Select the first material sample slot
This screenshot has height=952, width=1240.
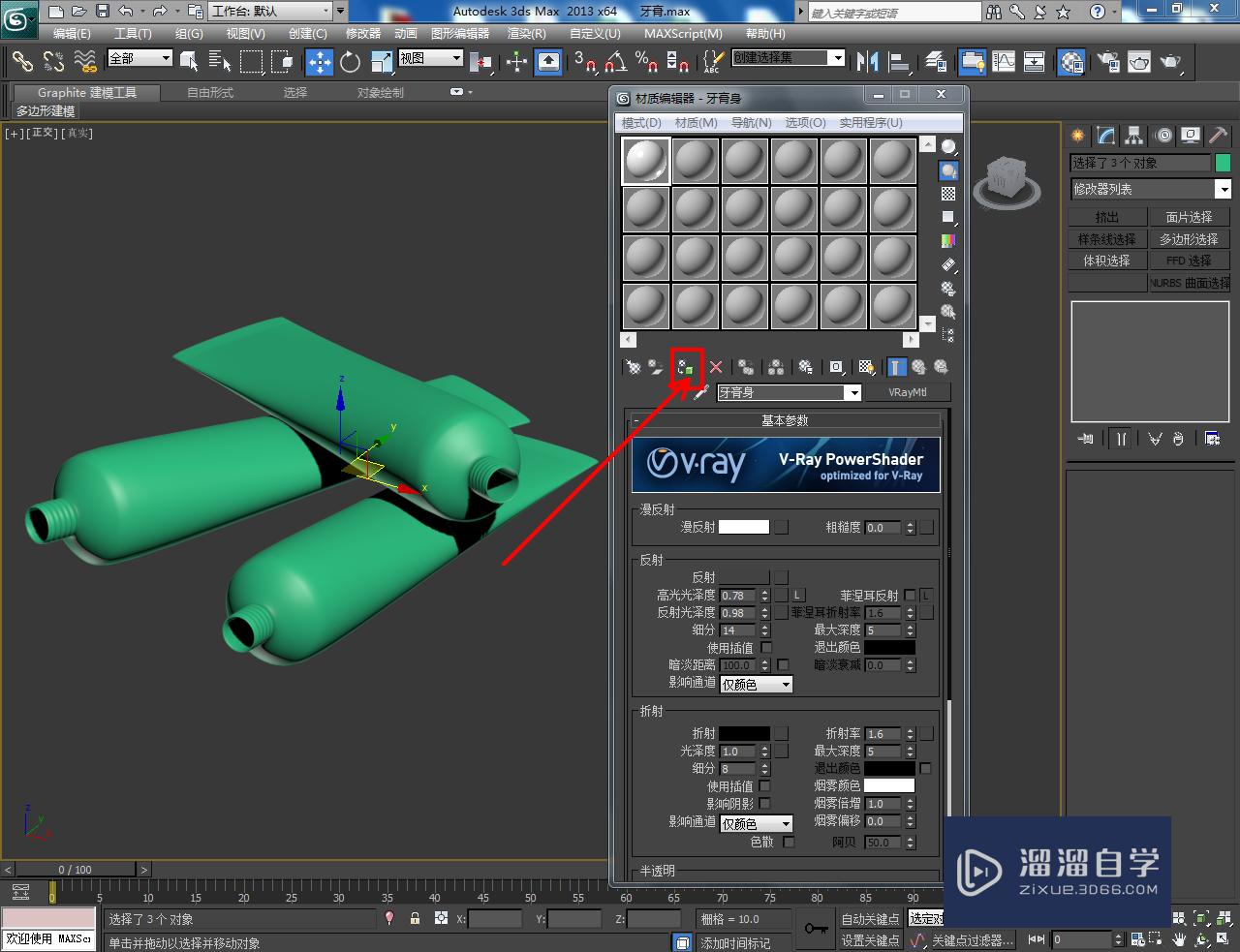pyautogui.click(x=646, y=161)
